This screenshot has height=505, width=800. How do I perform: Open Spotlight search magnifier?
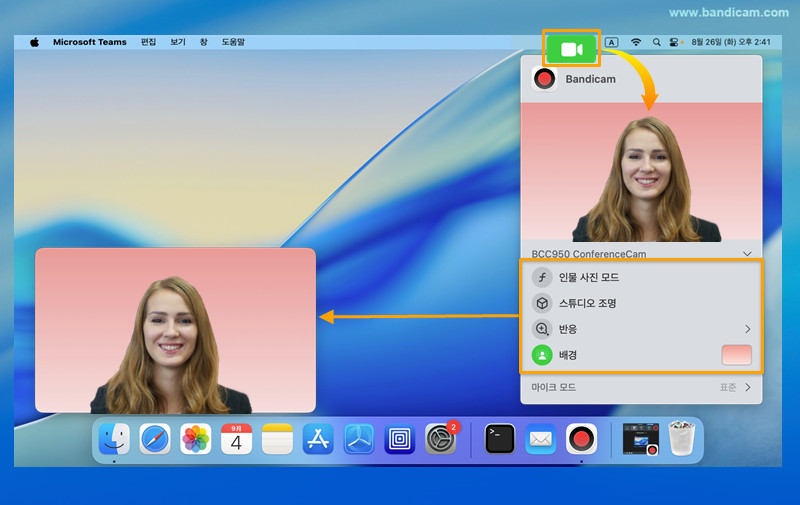[x=657, y=42]
